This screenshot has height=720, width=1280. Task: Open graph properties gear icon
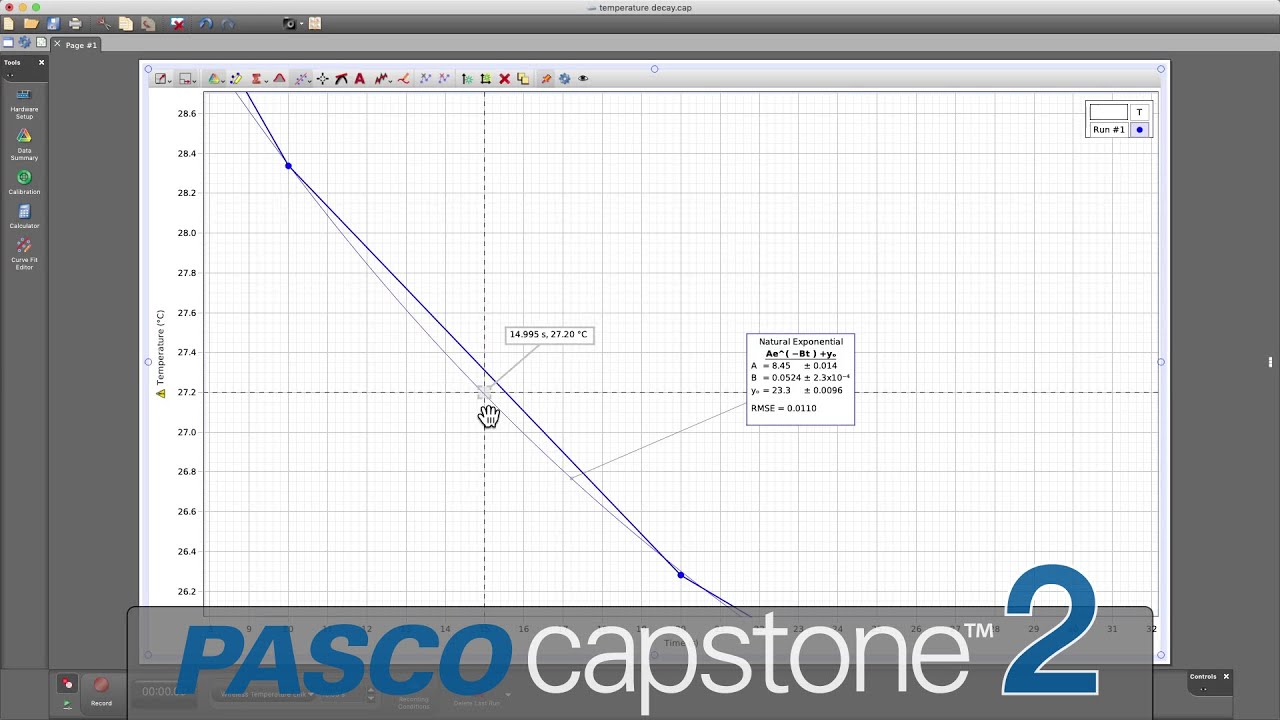[x=565, y=78]
